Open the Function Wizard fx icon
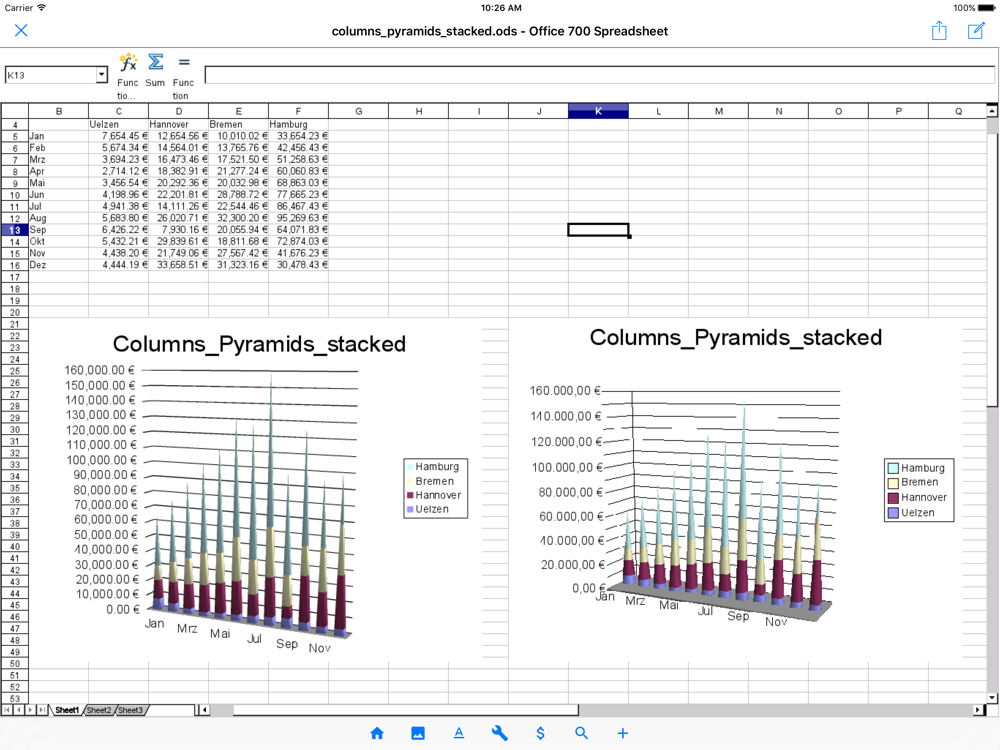Image resolution: width=1000 pixels, height=750 pixels. tap(128, 63)
